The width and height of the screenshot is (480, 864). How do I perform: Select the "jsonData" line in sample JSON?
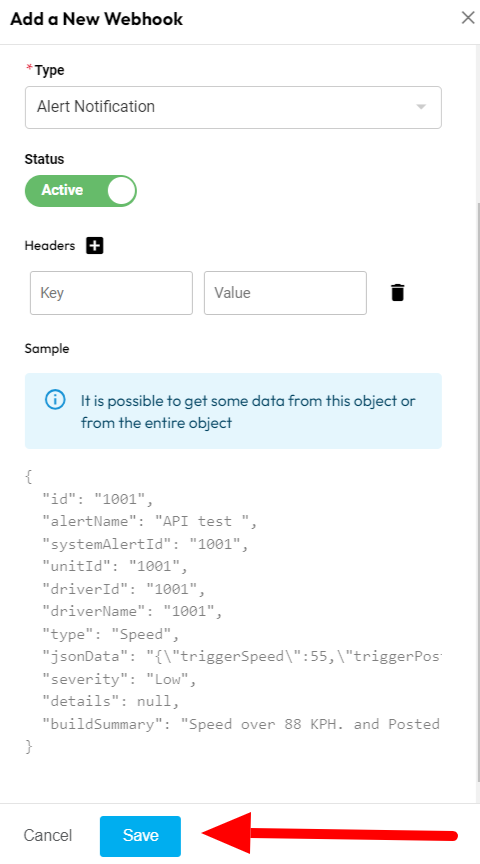(x=242, y=656)
